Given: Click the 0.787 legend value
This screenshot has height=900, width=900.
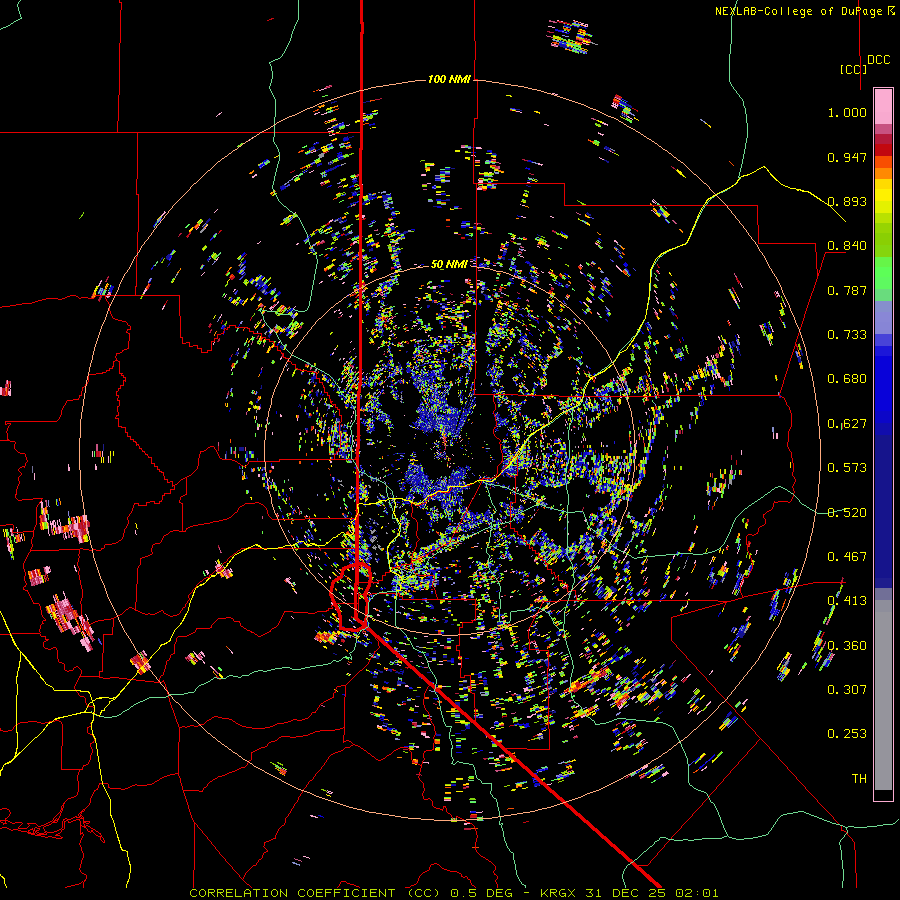Looking at the screenshot, I should pos(847,290).
